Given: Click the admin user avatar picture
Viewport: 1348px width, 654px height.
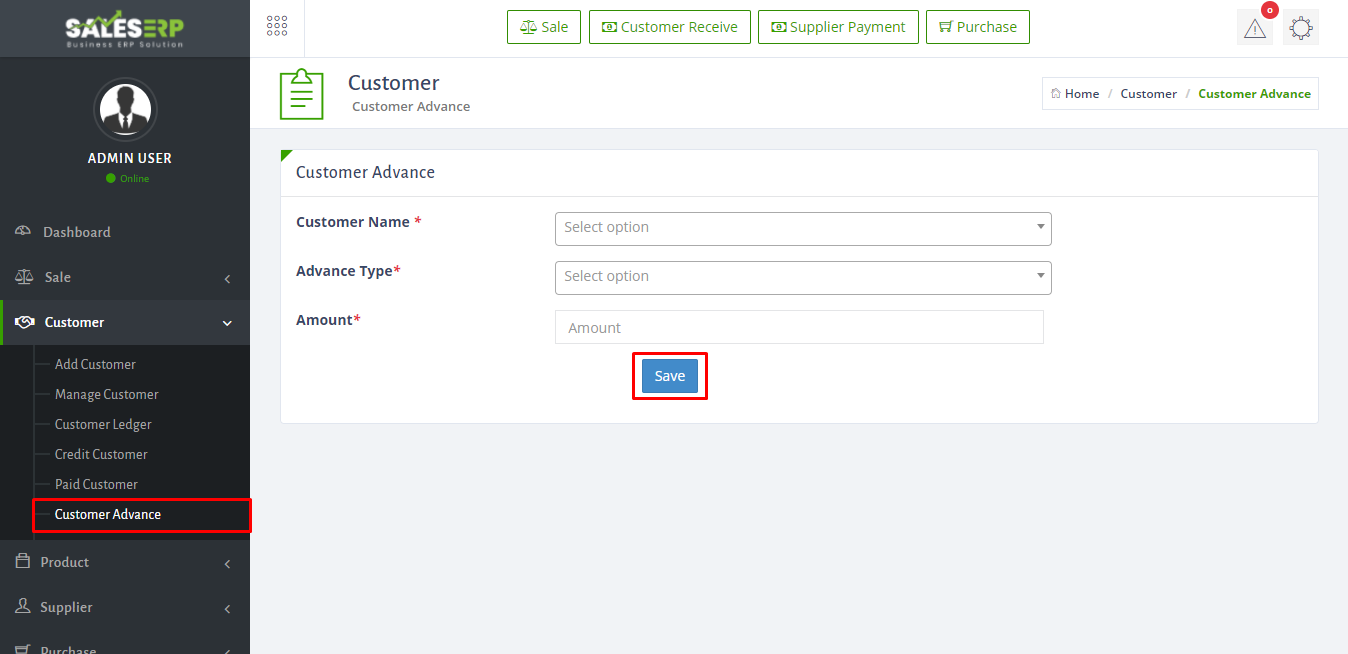Looking at the screenshot, I should [x=125, y=109].
